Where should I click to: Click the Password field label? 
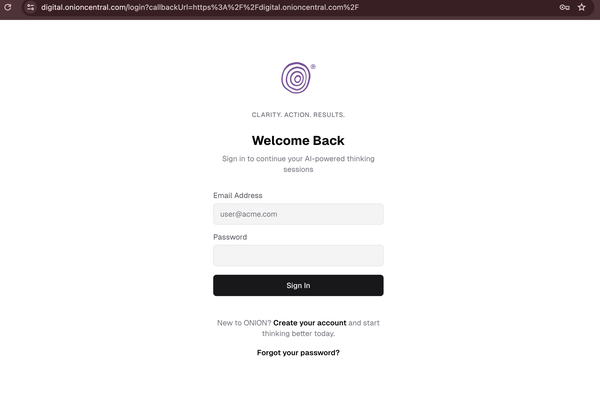230,237
